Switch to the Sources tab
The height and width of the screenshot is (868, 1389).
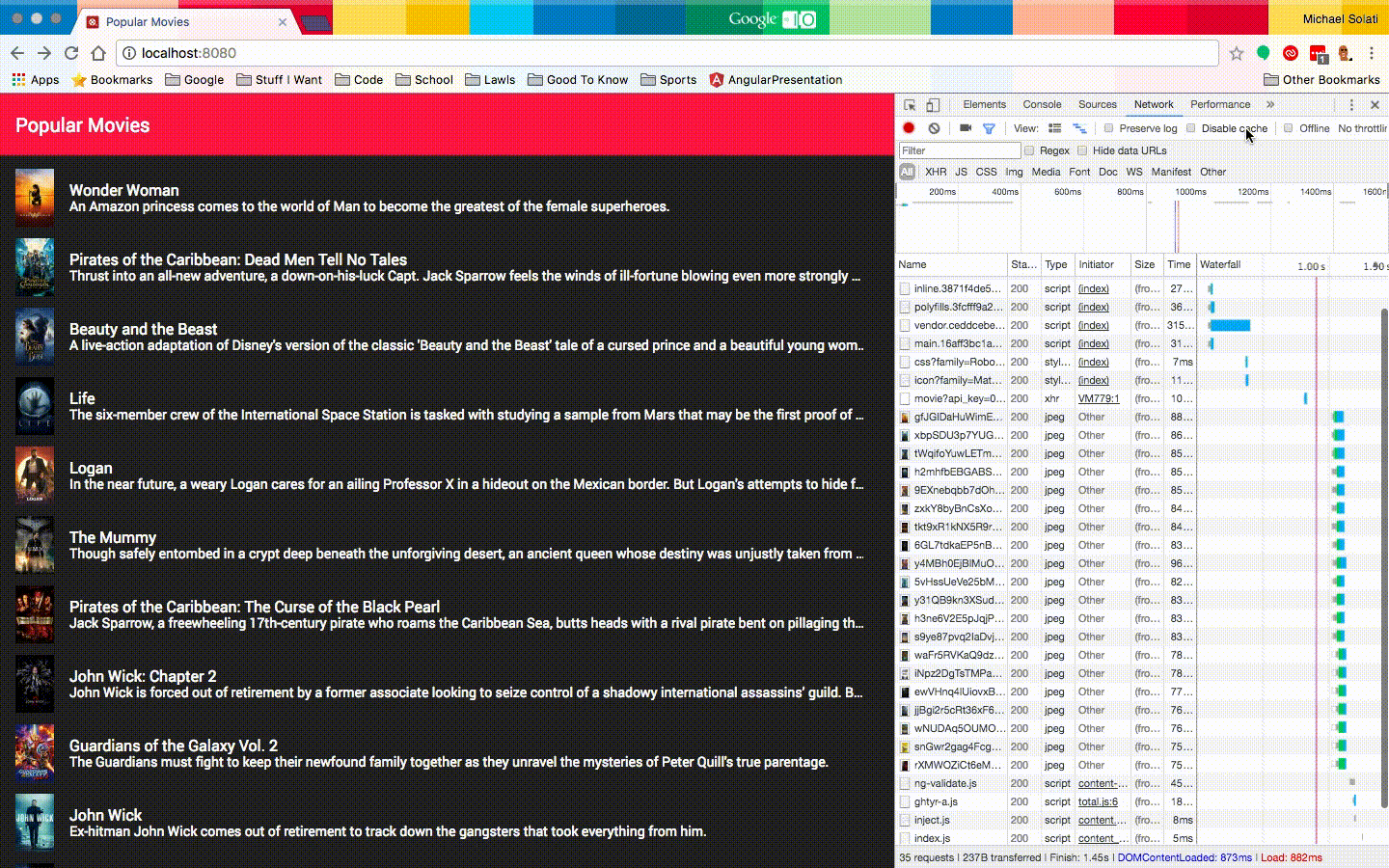[x=1098, y=105]
